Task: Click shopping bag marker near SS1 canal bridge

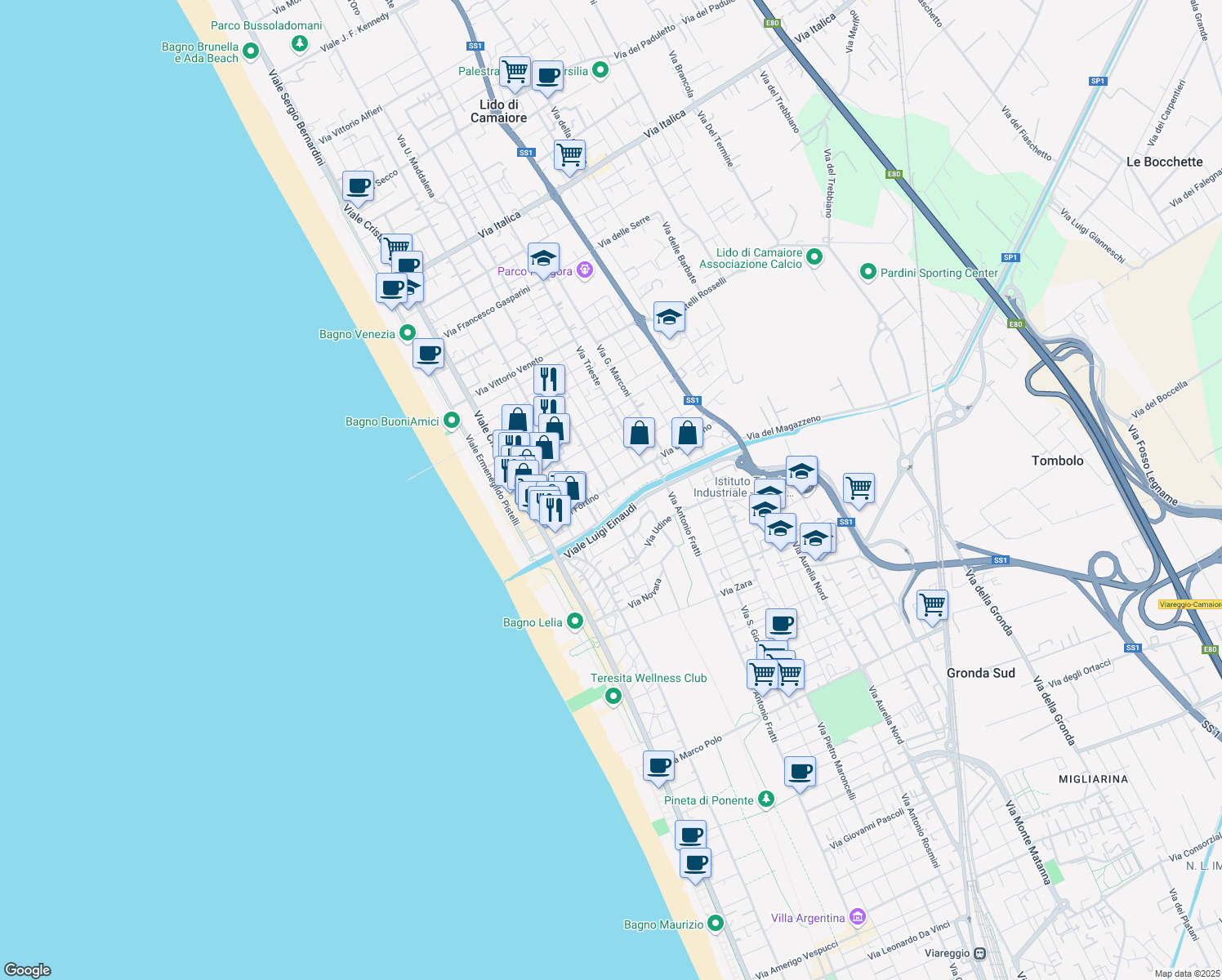Action: pyautogui.click(x=688, y=434)
